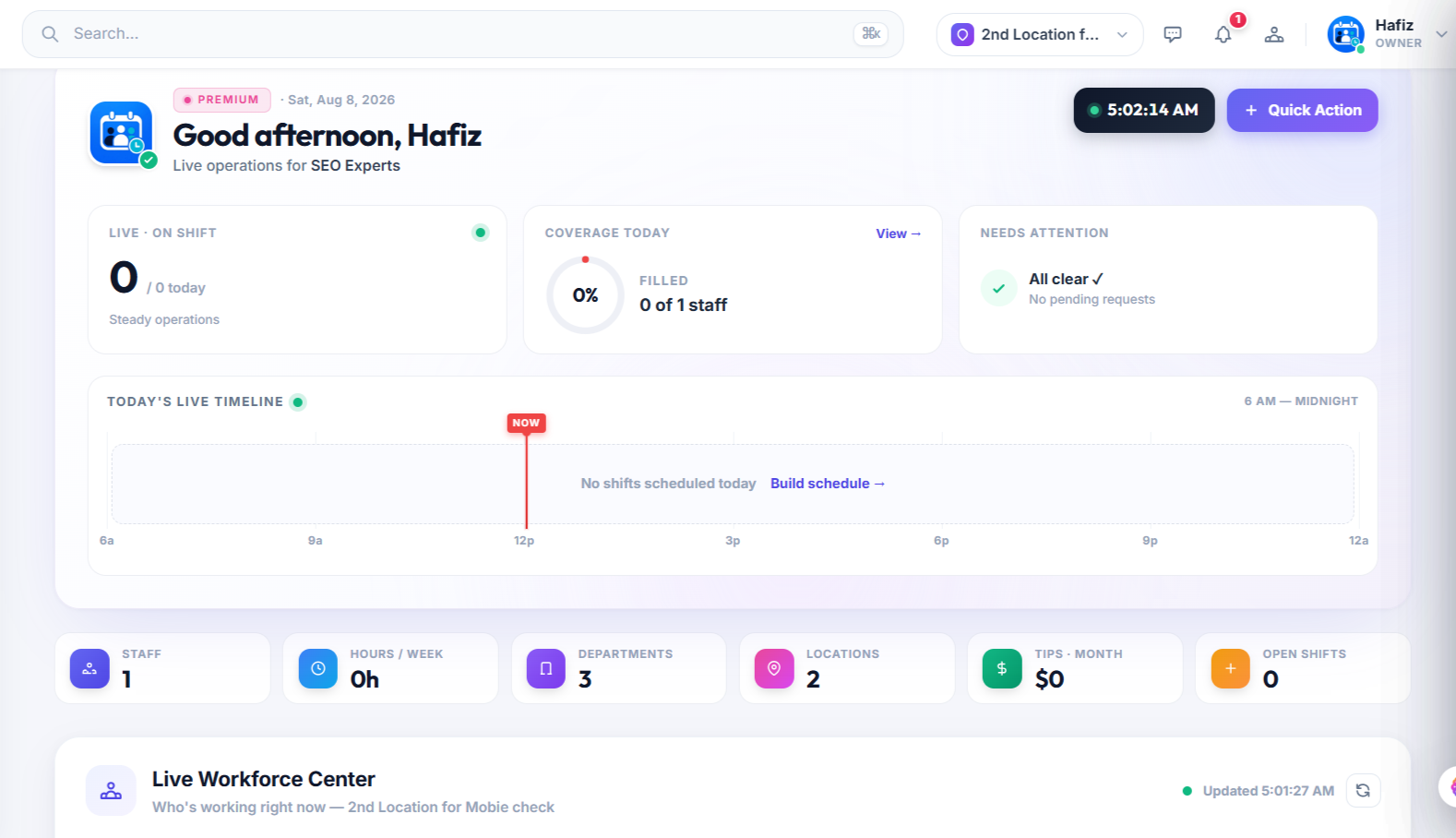Click the NOW timeline marker
The image size is (1456, 838).
(526, 423)
